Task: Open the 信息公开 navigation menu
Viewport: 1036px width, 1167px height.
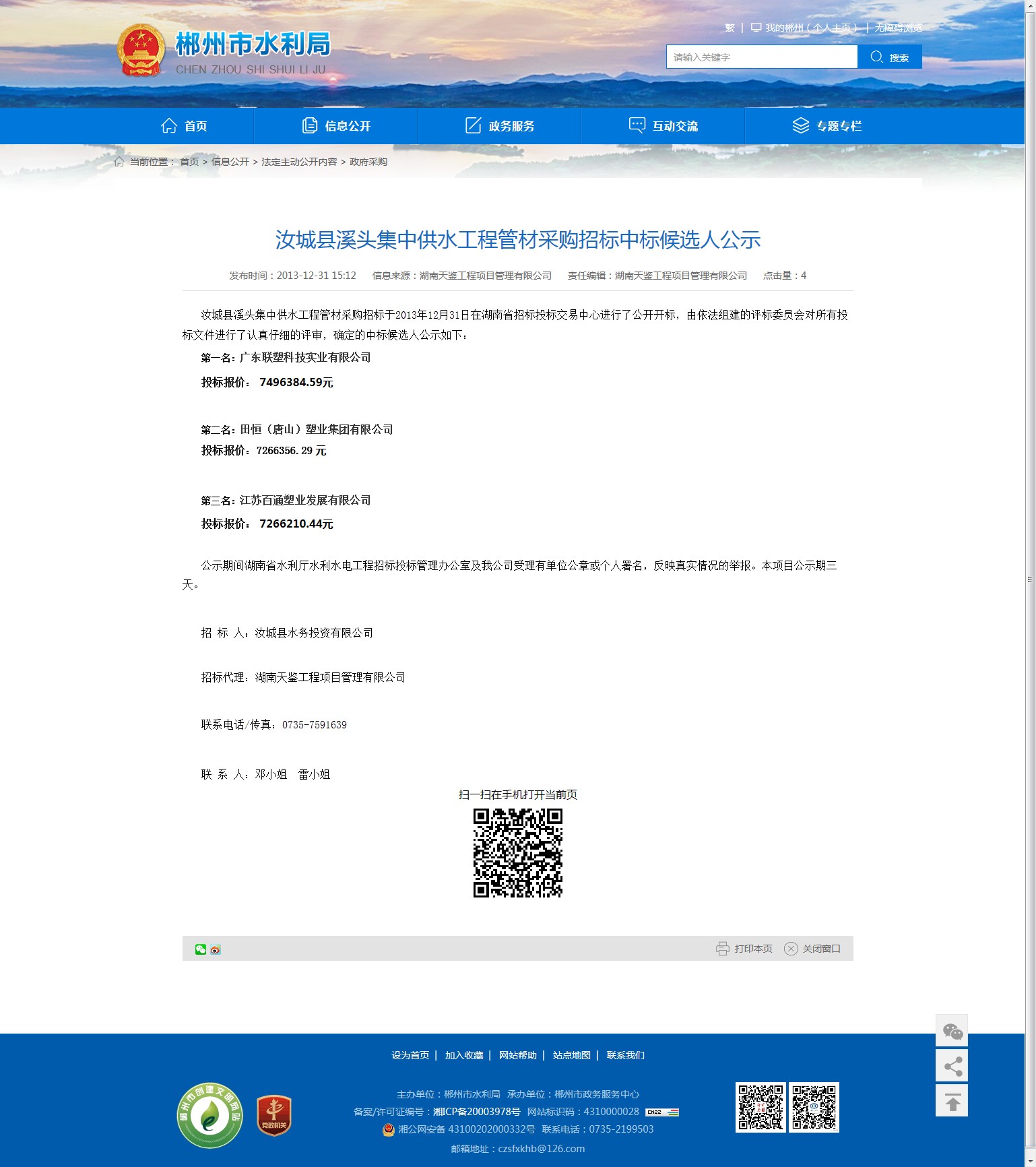Action: coord(336,126)
